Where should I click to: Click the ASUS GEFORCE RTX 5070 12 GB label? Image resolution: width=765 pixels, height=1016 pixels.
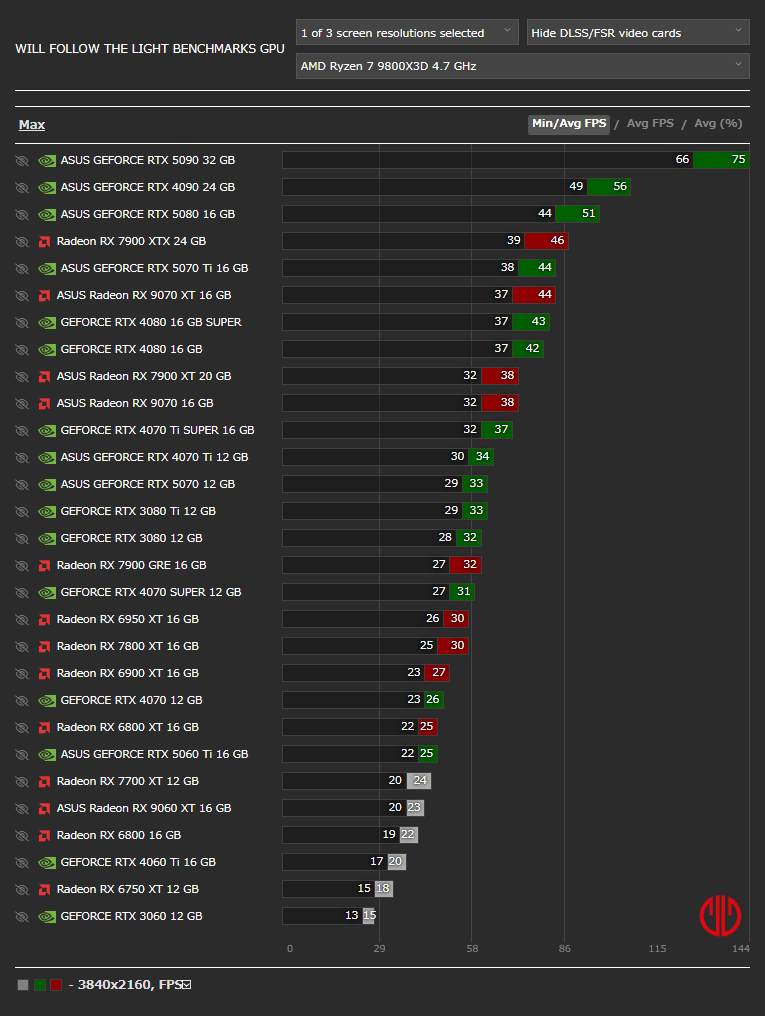point(148,484)
